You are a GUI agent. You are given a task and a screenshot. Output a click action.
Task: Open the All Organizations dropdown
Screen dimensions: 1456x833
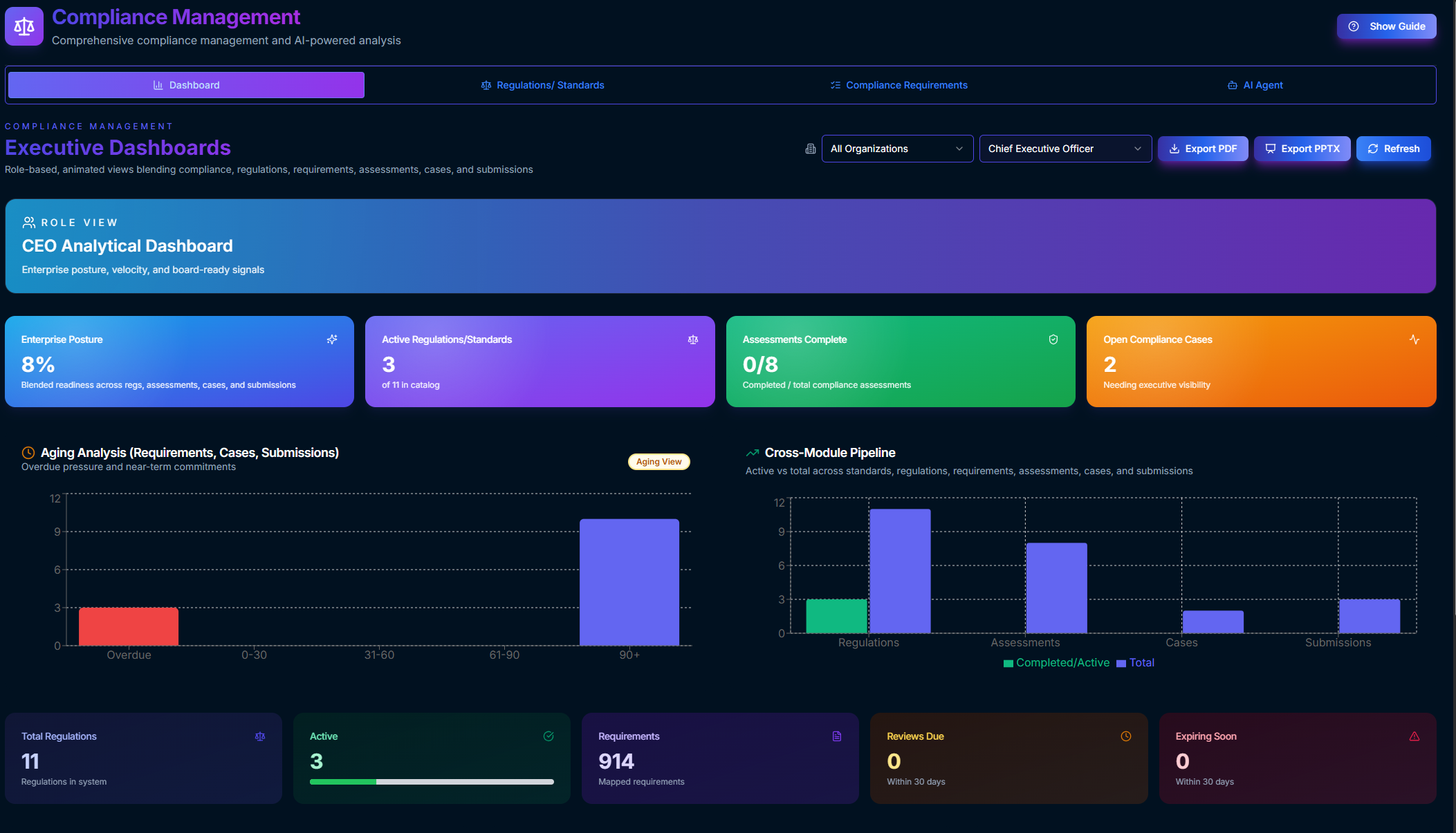(x=897, y=149)
